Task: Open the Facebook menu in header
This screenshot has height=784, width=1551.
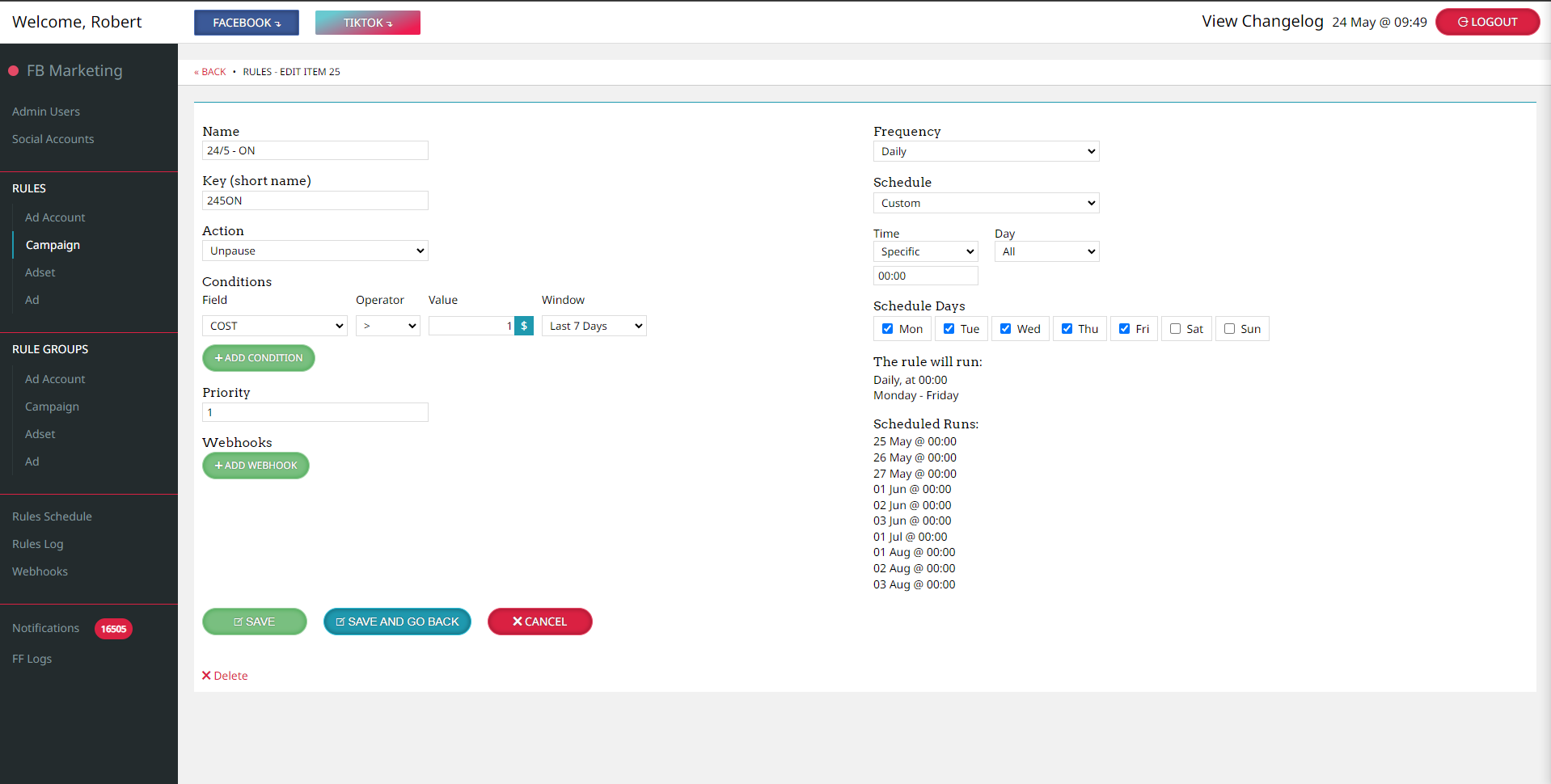Action: coord(247,23)
